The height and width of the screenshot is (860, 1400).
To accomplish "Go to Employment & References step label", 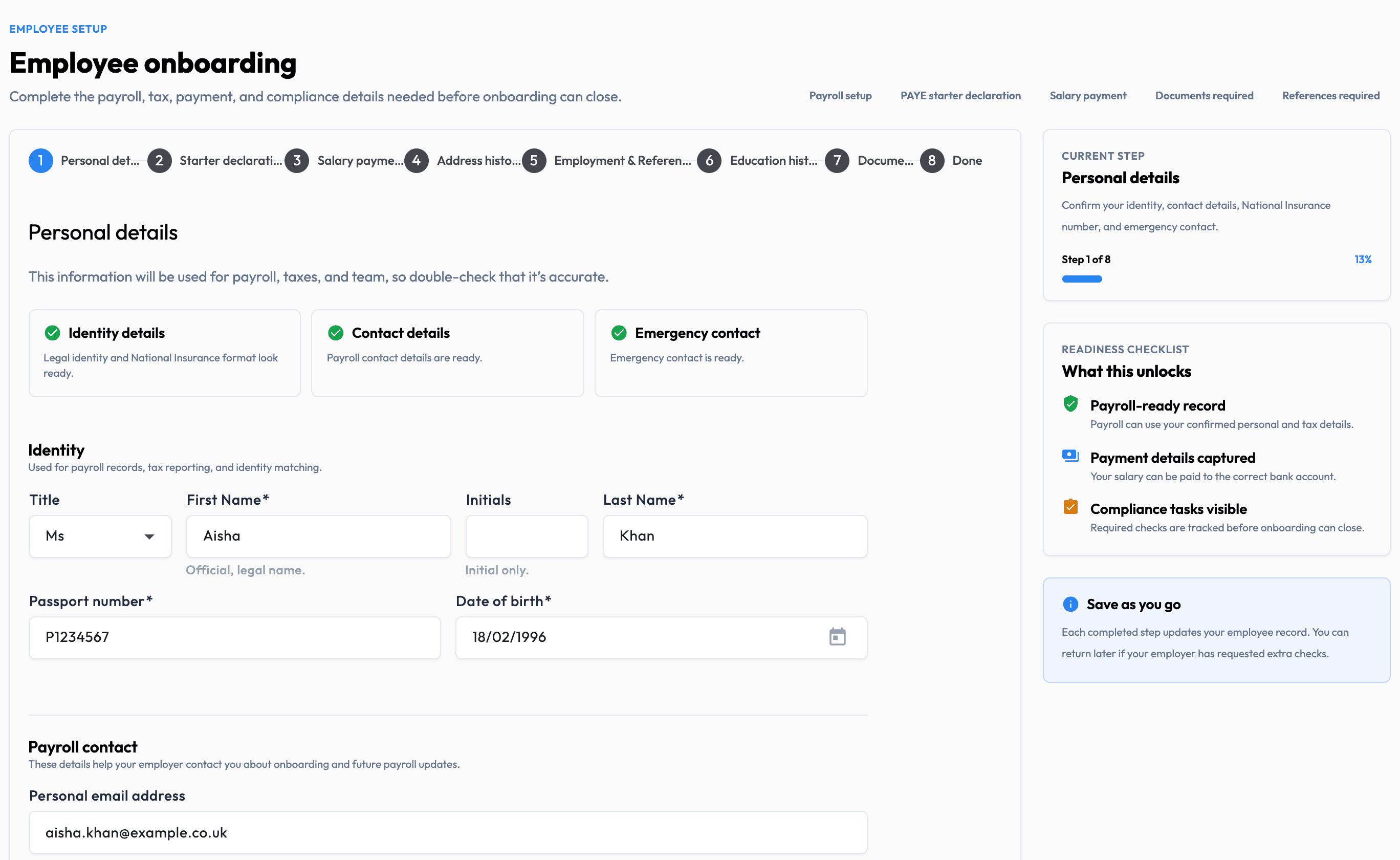I will tap(622, 161).
